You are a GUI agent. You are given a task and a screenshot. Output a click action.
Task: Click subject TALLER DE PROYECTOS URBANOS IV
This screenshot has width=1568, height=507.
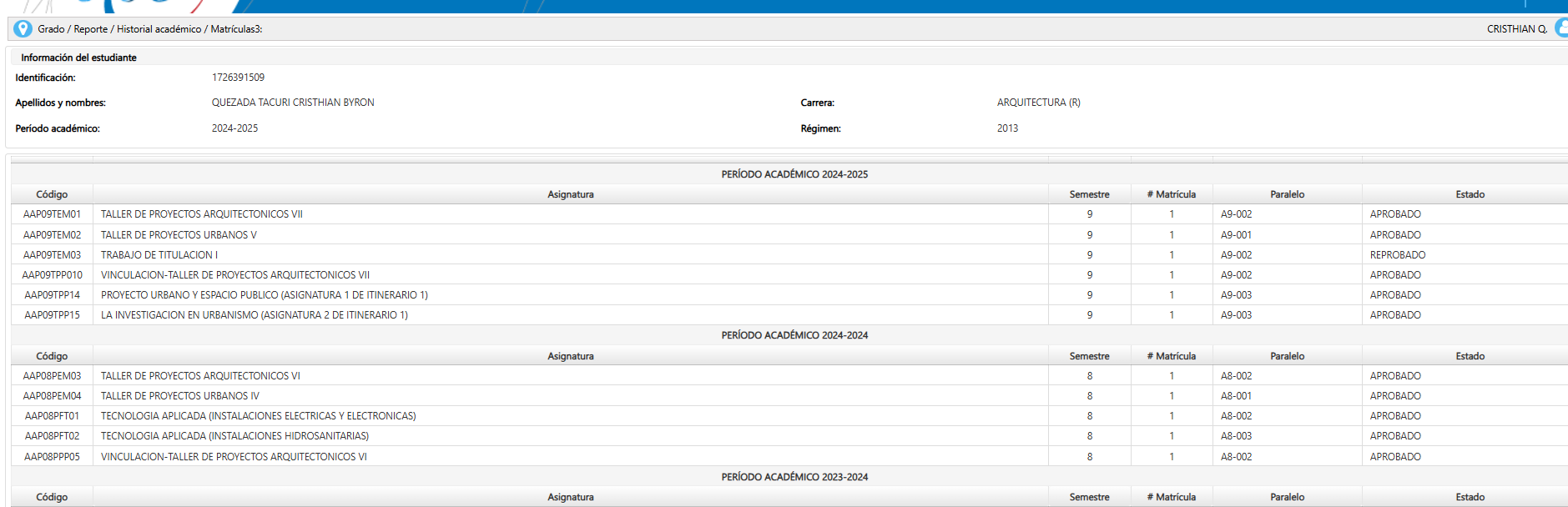pos(180,396)
